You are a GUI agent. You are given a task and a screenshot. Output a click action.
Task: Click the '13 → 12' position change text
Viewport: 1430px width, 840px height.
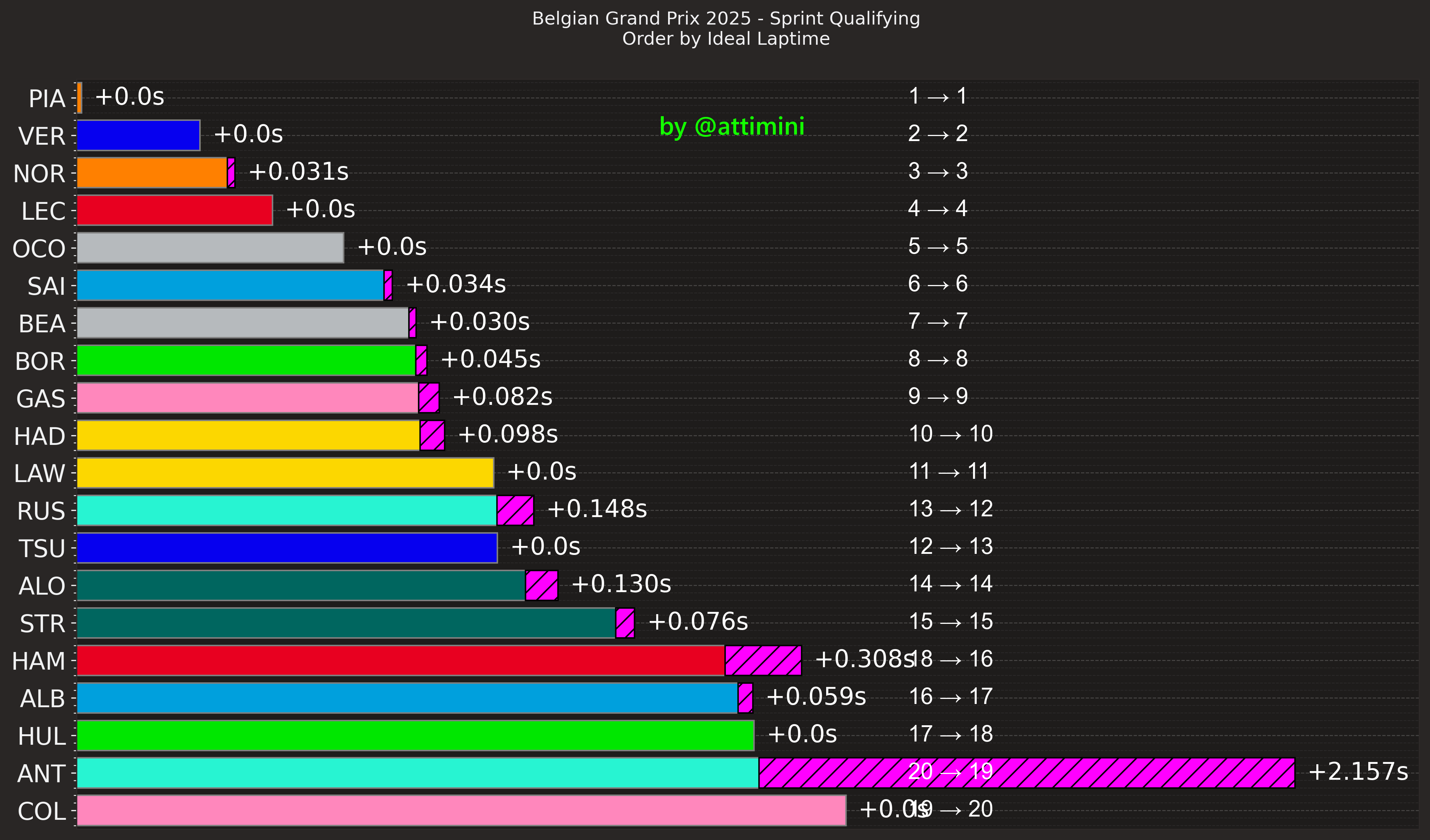click(x=950, y=509)
